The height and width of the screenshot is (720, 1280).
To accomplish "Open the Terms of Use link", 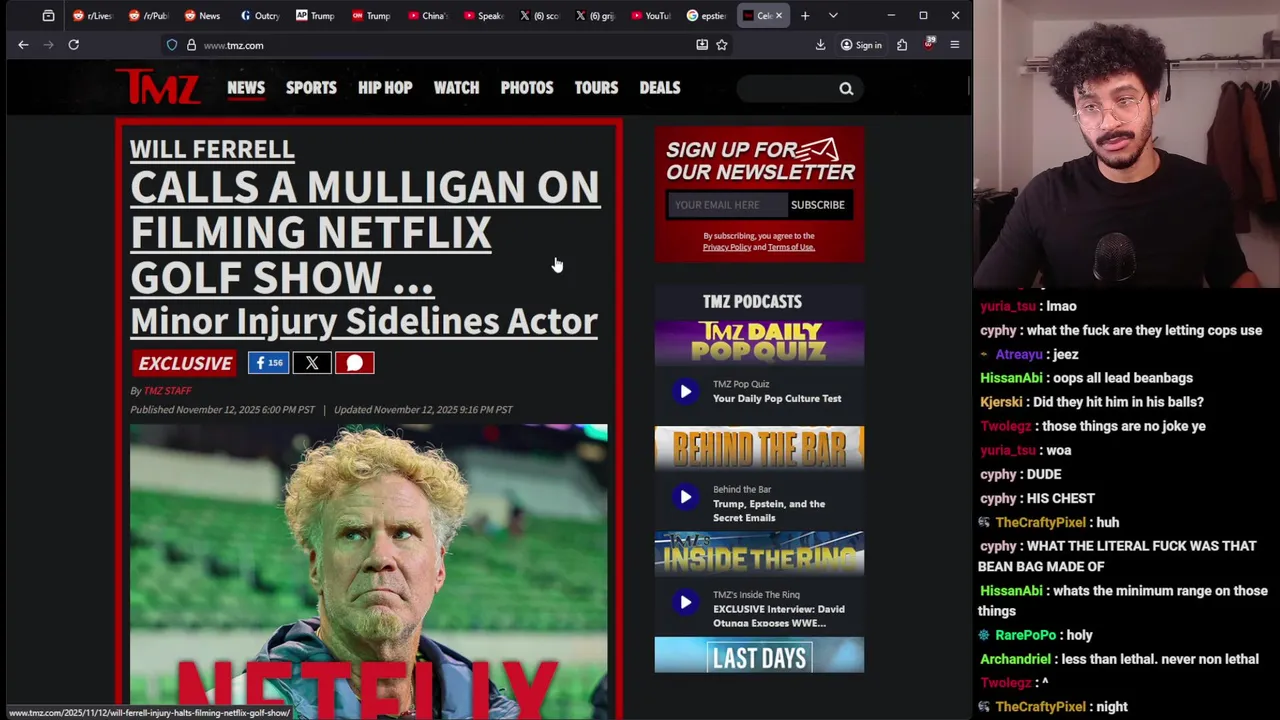I will tap(791, 247).
